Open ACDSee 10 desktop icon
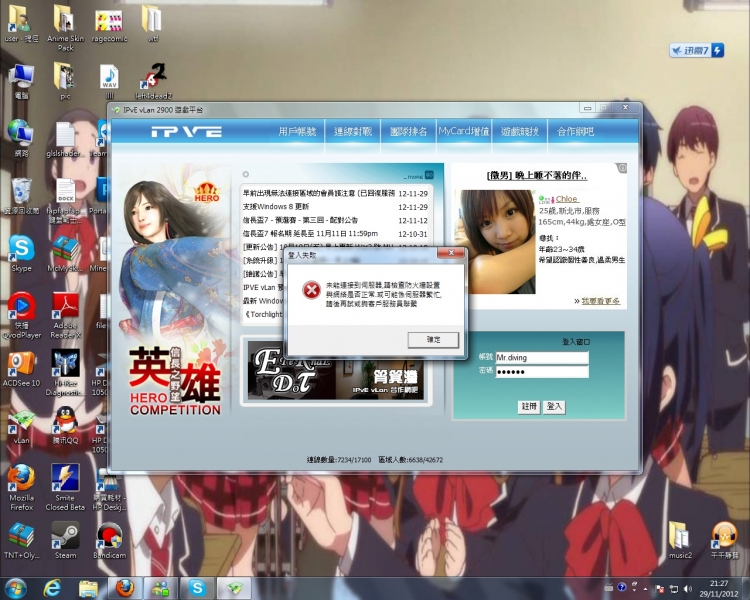The height and width of the screenshot is (600, 750). click(x=22, y=369)
